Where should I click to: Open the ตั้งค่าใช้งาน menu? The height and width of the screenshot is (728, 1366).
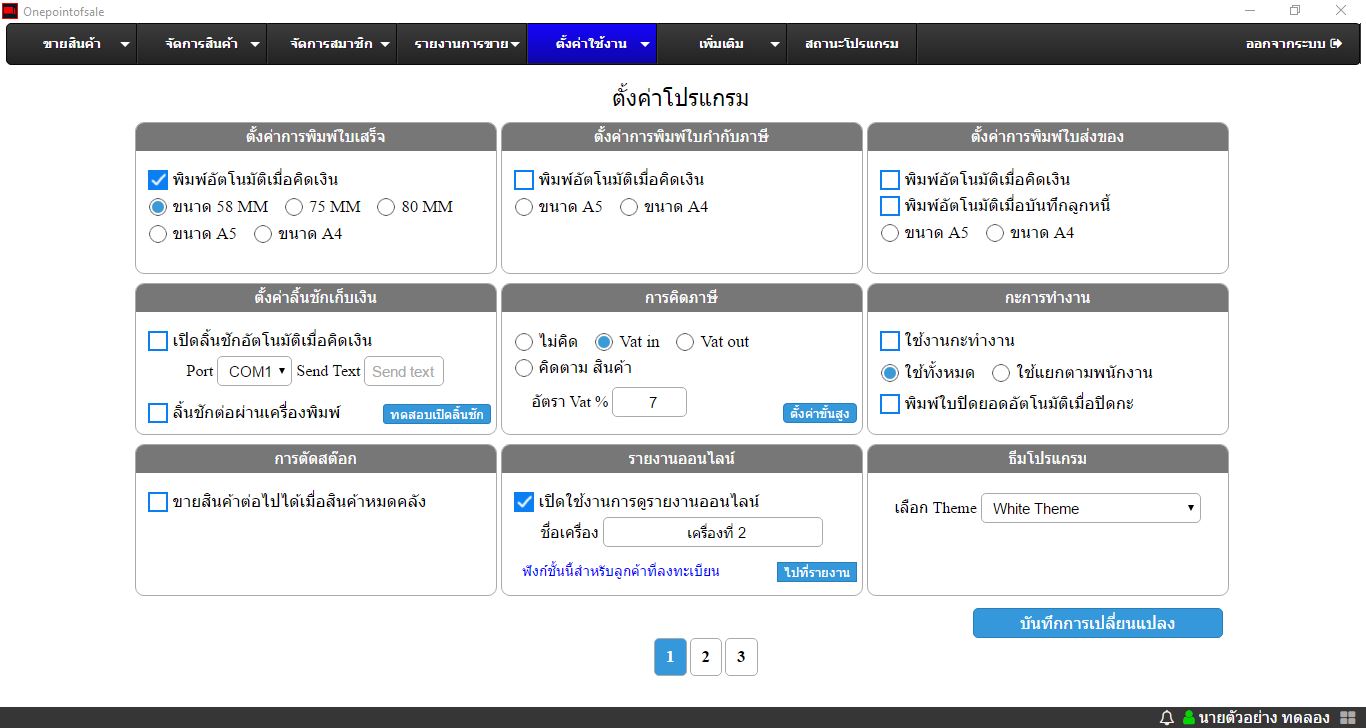592,44
